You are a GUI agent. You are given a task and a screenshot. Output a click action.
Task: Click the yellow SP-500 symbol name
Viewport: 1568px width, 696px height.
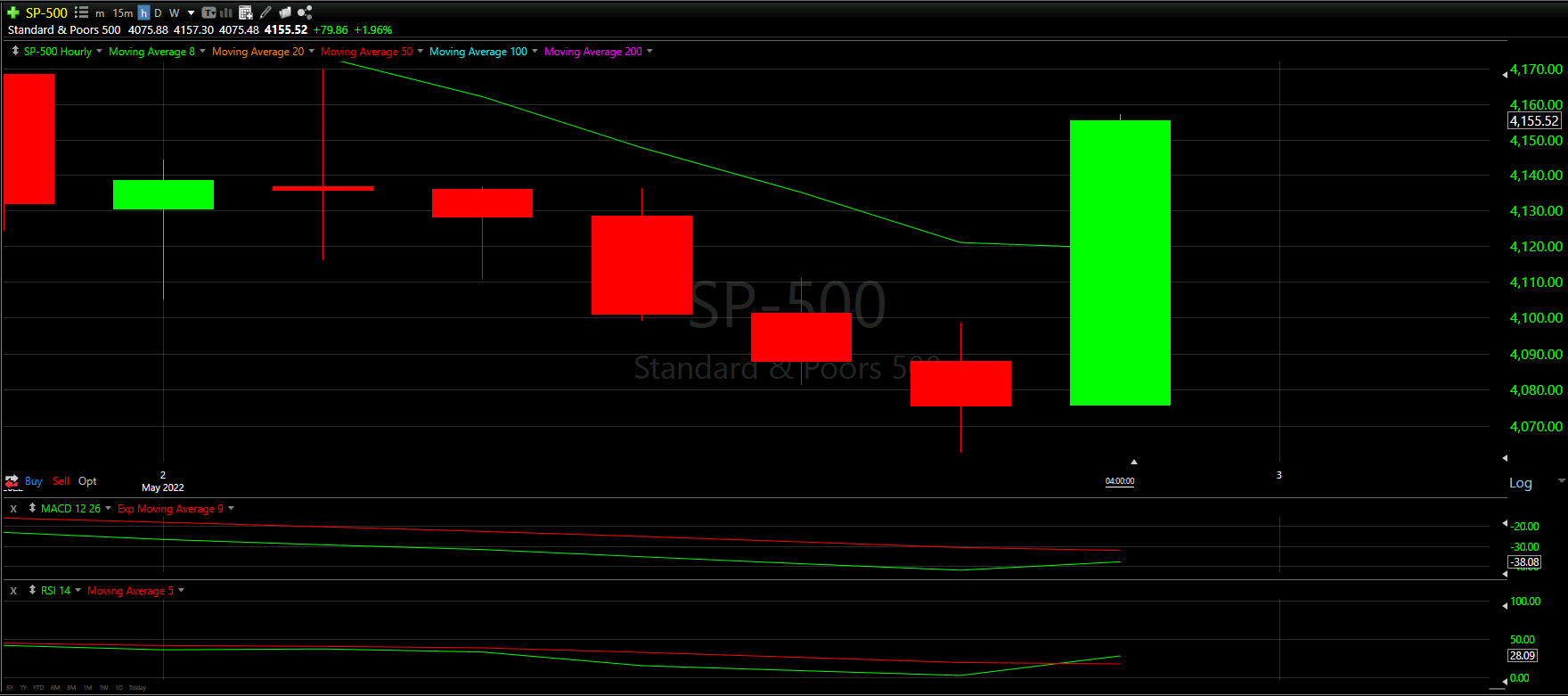point(46,13)
